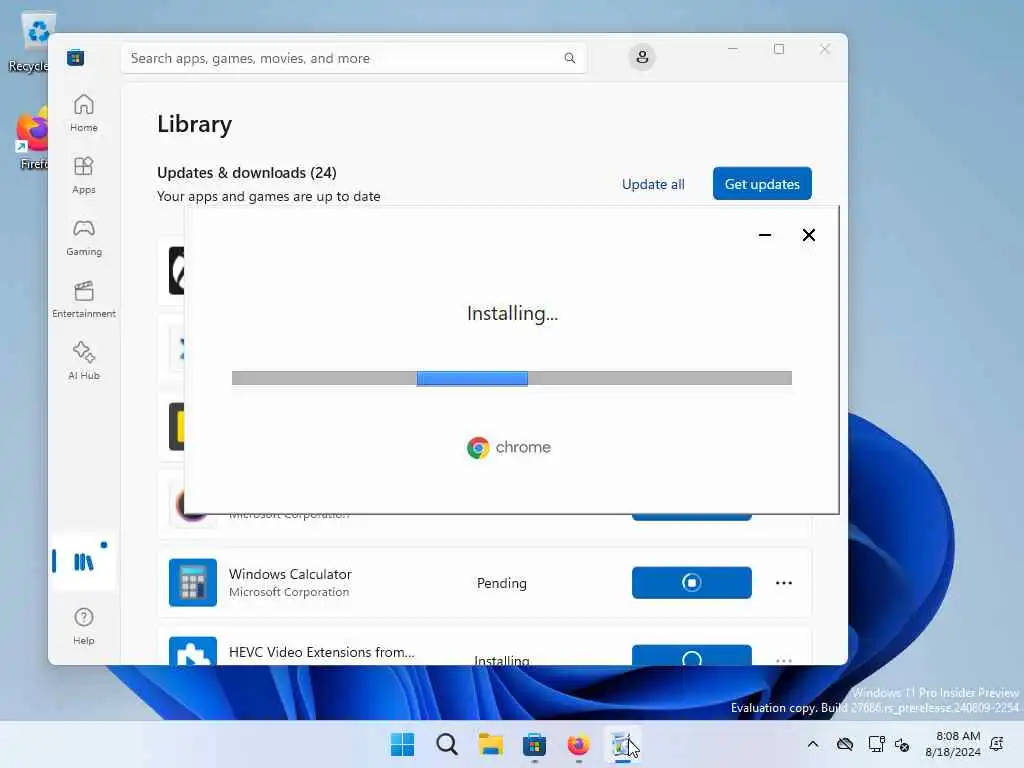Click the Chrome installing progress bar
This screenshot has width=1024, height=768.
(x=512, y=378)
